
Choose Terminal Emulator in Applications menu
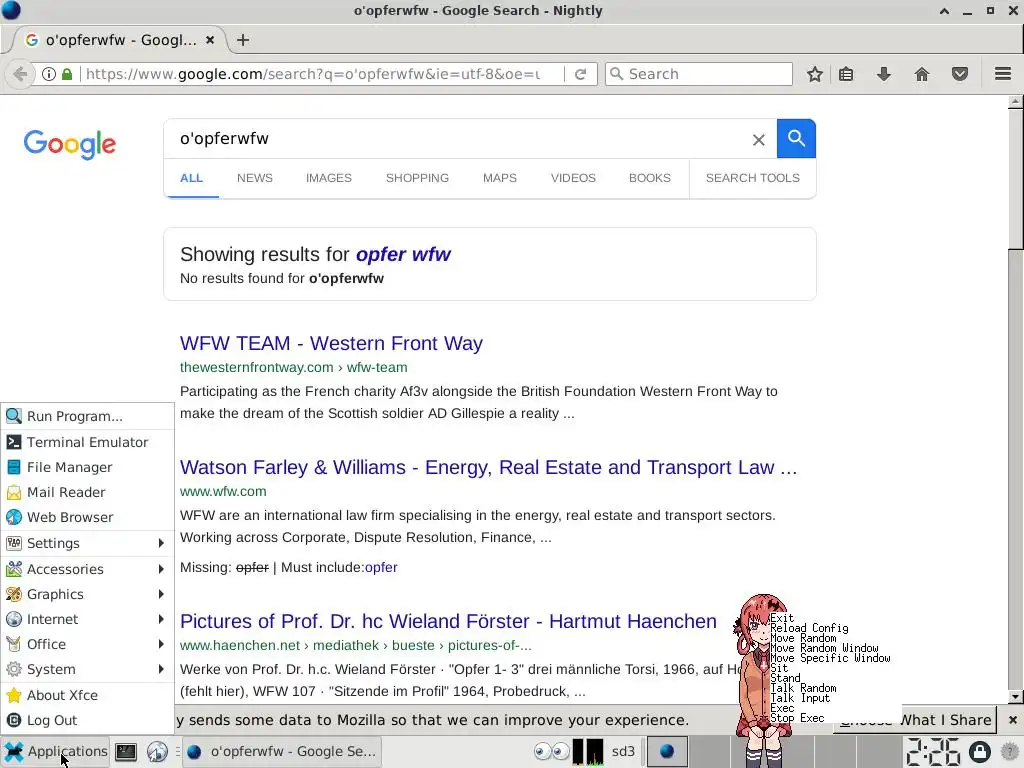(88, 442)
